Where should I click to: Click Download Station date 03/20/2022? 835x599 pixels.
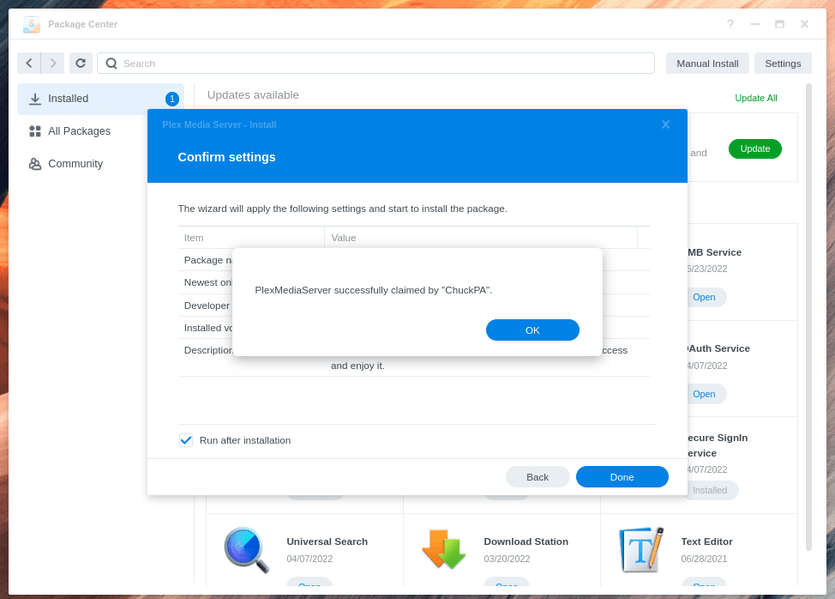click(x=506, y=559)
